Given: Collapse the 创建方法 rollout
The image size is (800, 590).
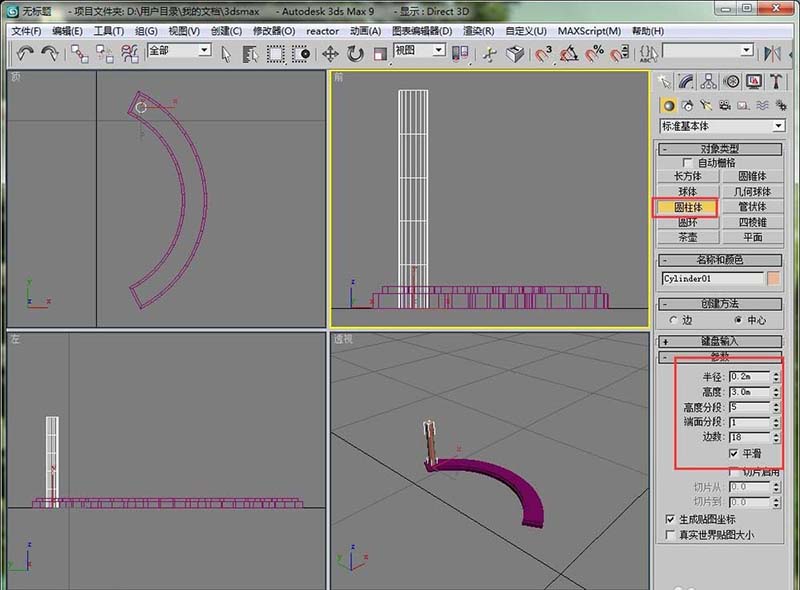Looking at the screenshot, I should tap(720, 304).
